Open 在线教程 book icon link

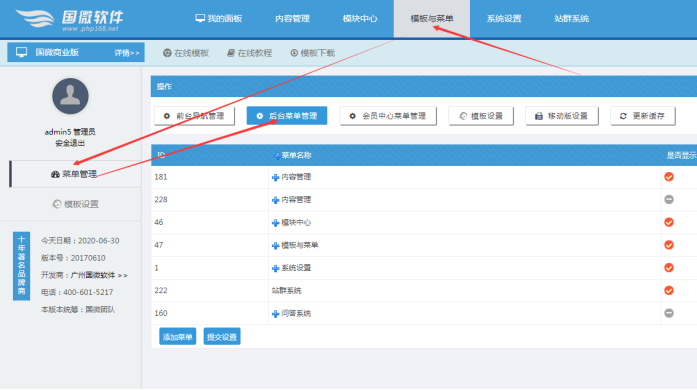[249, 53]
